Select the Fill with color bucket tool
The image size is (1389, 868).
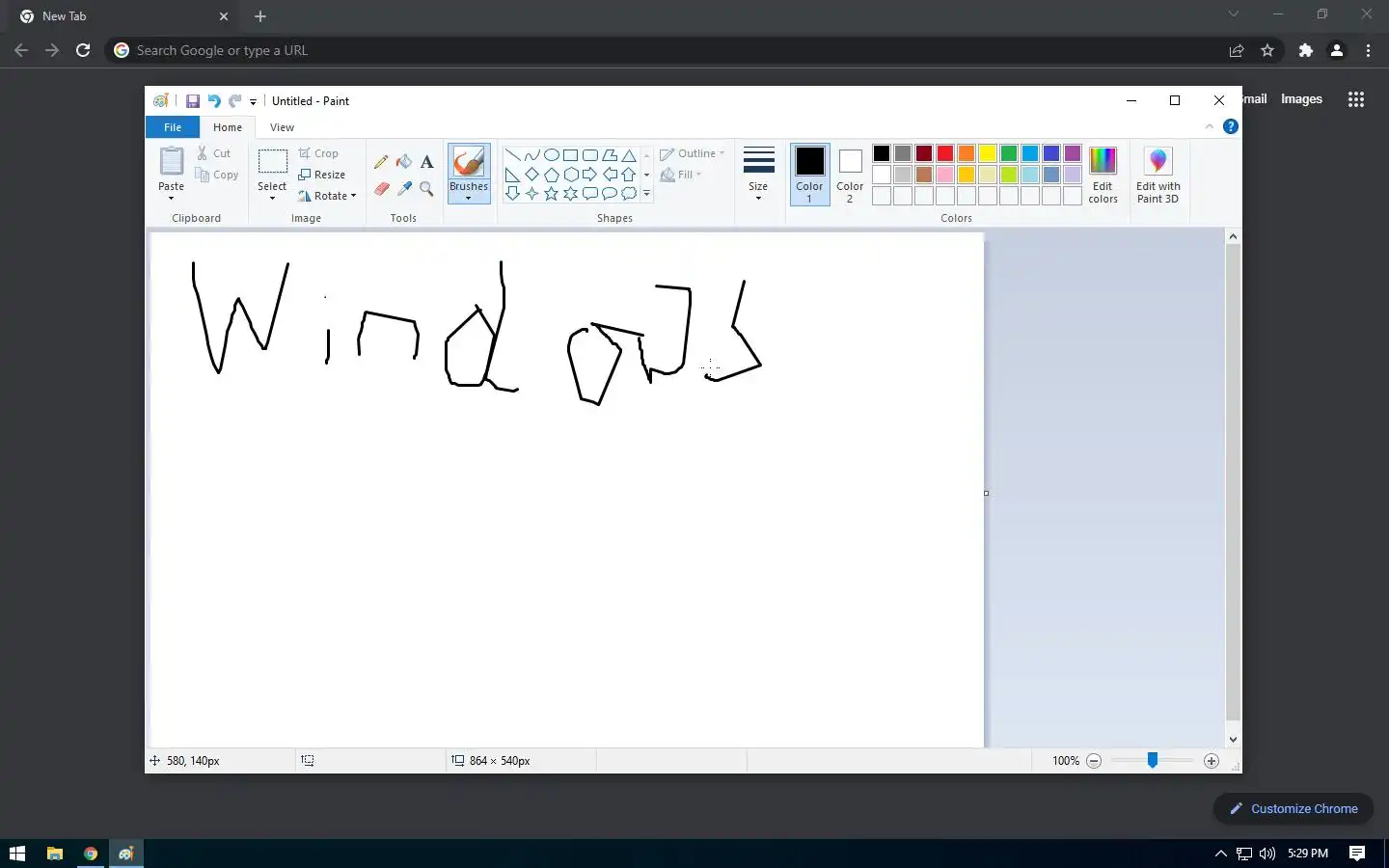(x=404, y=162)
